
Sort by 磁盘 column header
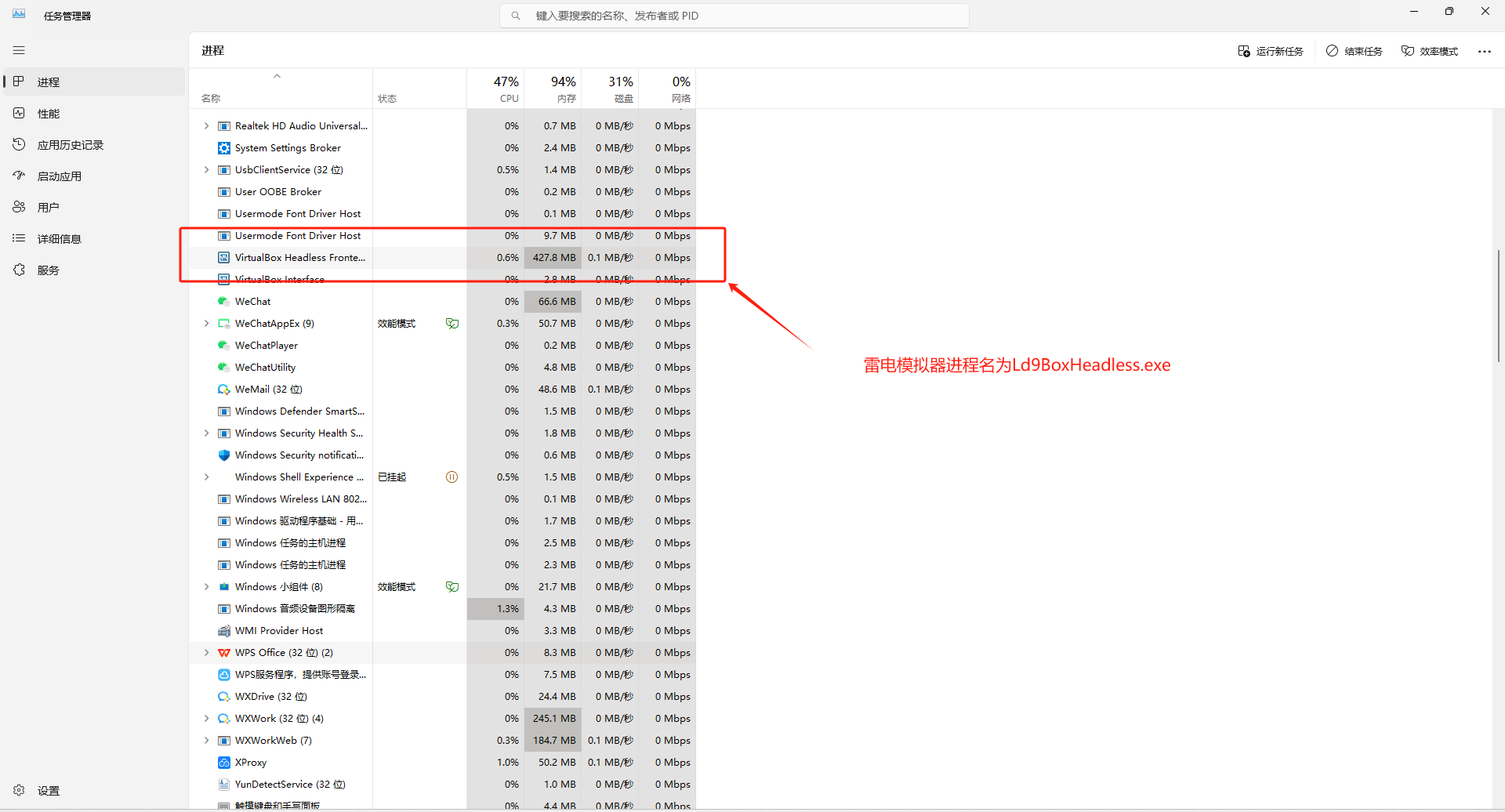610,89
